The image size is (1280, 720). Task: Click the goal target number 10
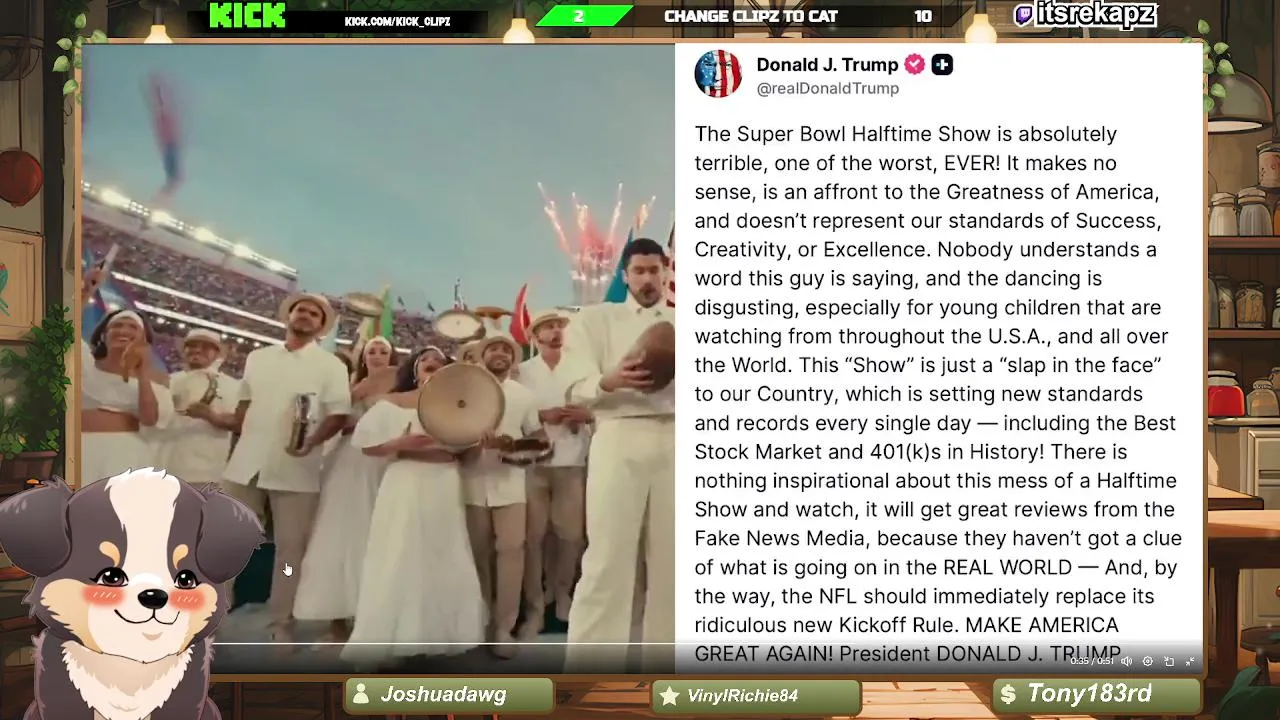pos(923,16)
